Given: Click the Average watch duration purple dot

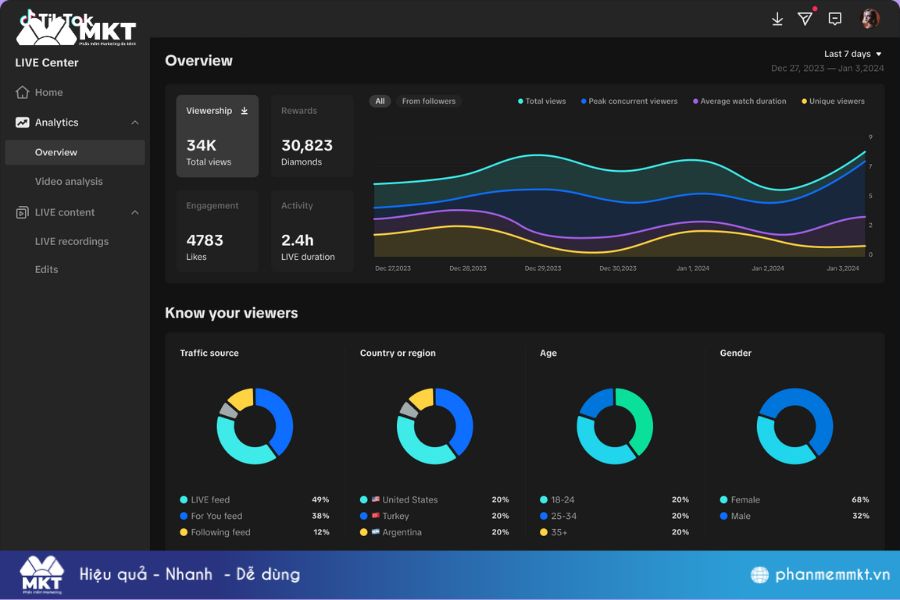Looking at the screenshot, I should (695, 101).
